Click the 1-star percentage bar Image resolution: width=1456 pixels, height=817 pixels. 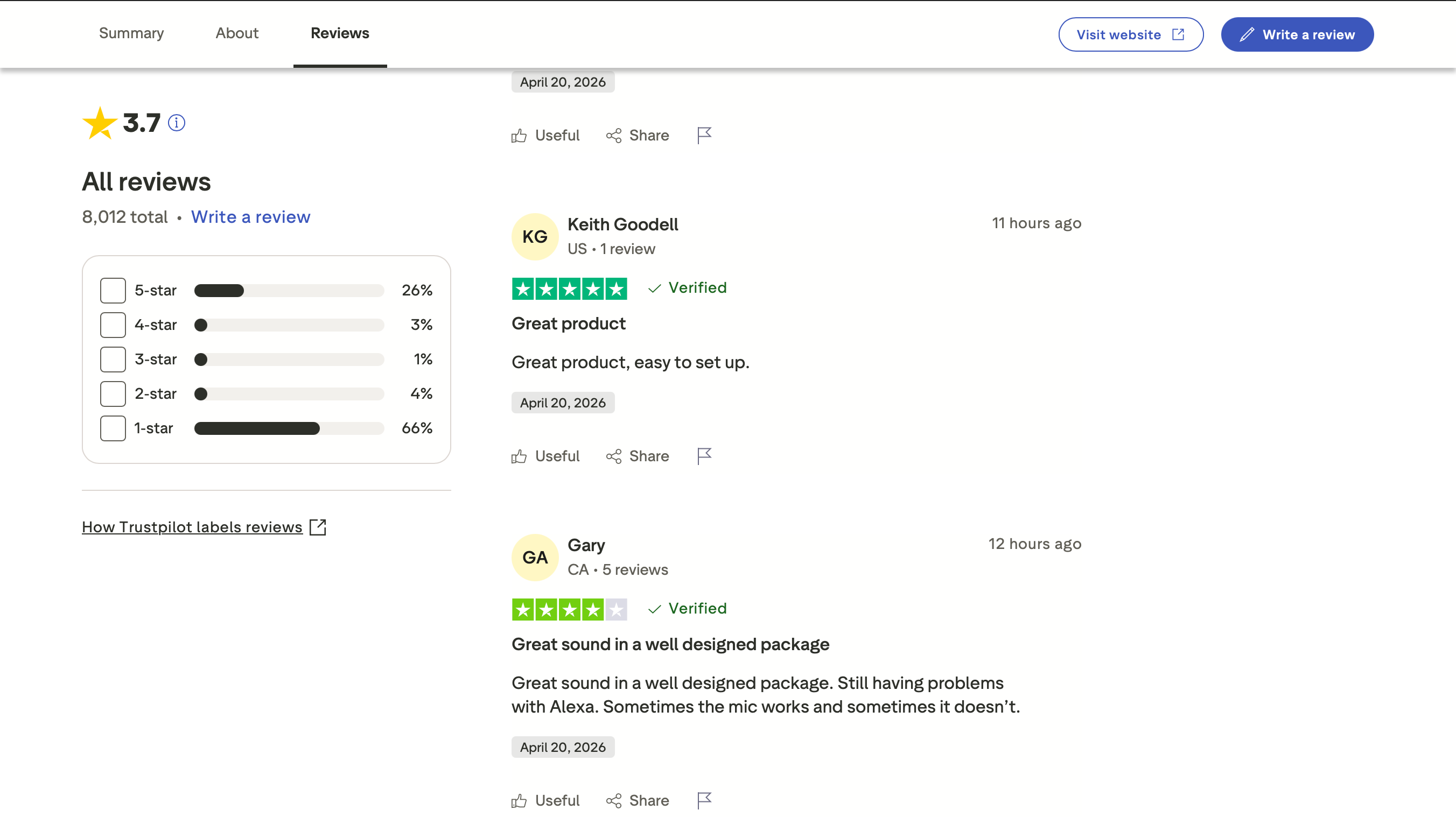pos(289,428)
